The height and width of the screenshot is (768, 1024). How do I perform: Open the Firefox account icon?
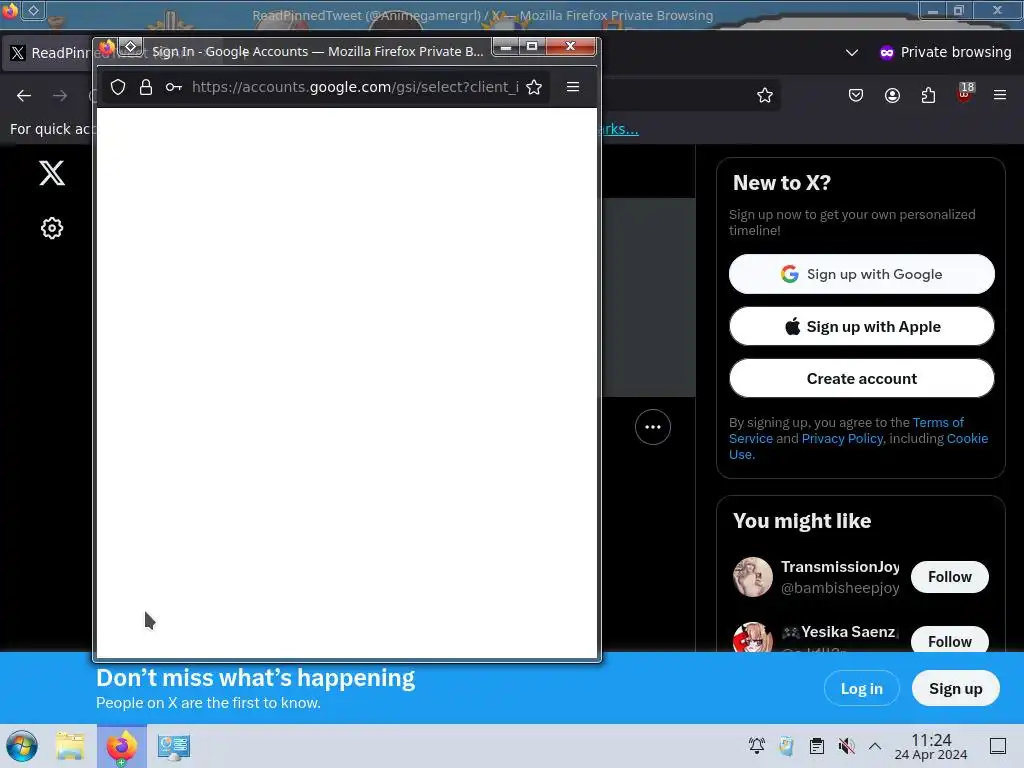[x=892, y=95]
